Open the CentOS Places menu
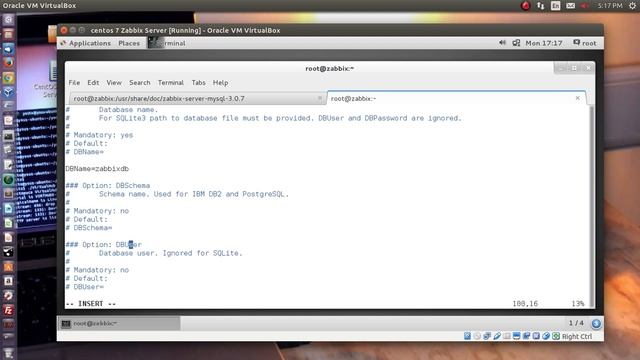 [x=129, y=43]
